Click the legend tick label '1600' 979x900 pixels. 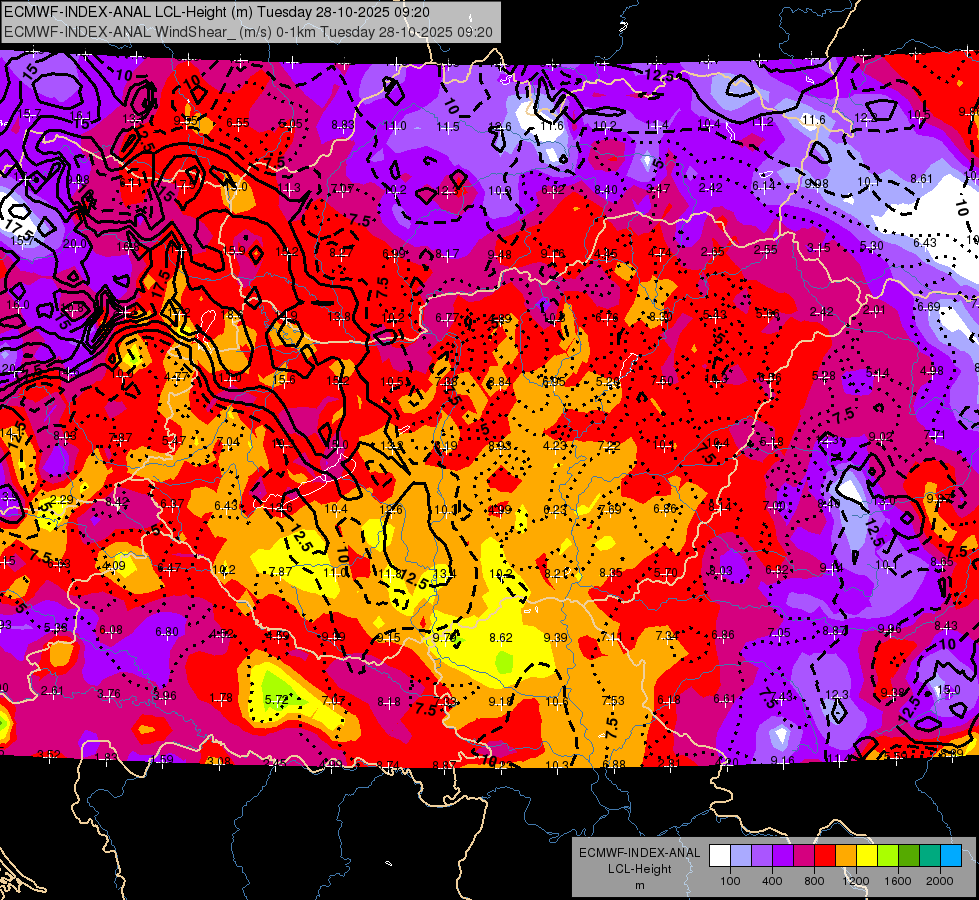pyautogui.click(x=897, y=881)
